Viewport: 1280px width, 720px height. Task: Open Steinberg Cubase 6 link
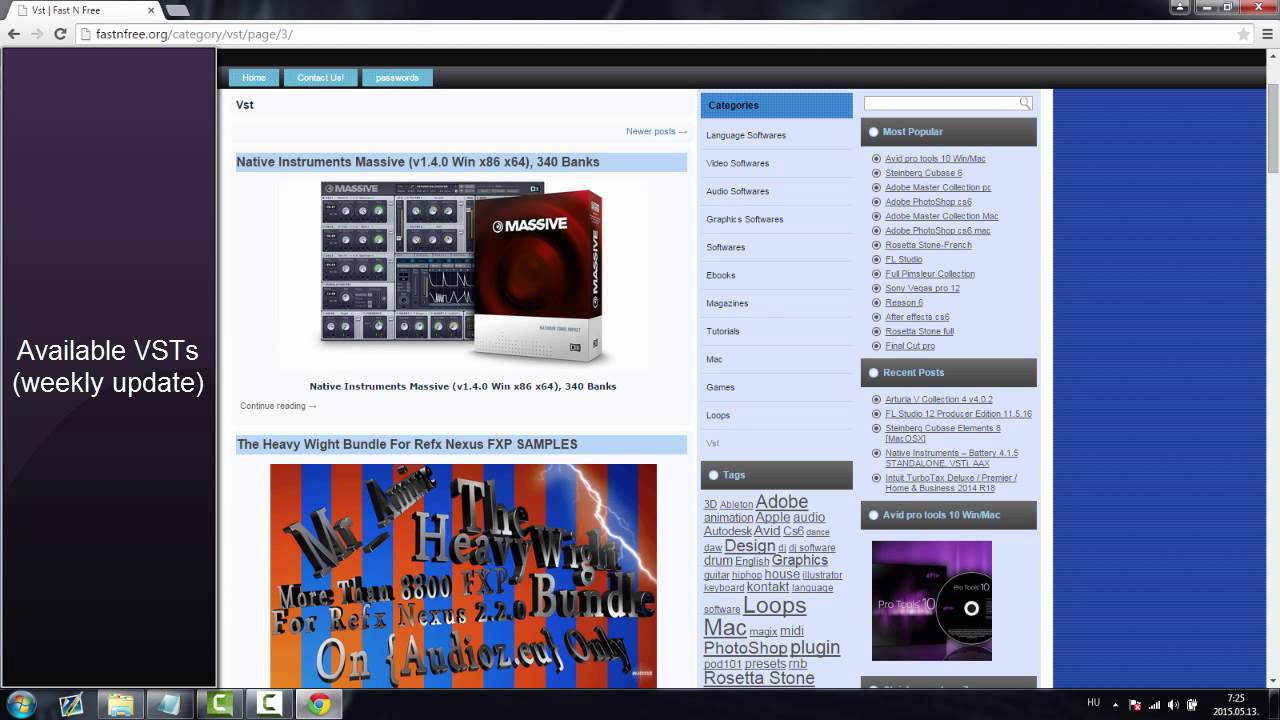pyautogui.click(x=923, y=173)
